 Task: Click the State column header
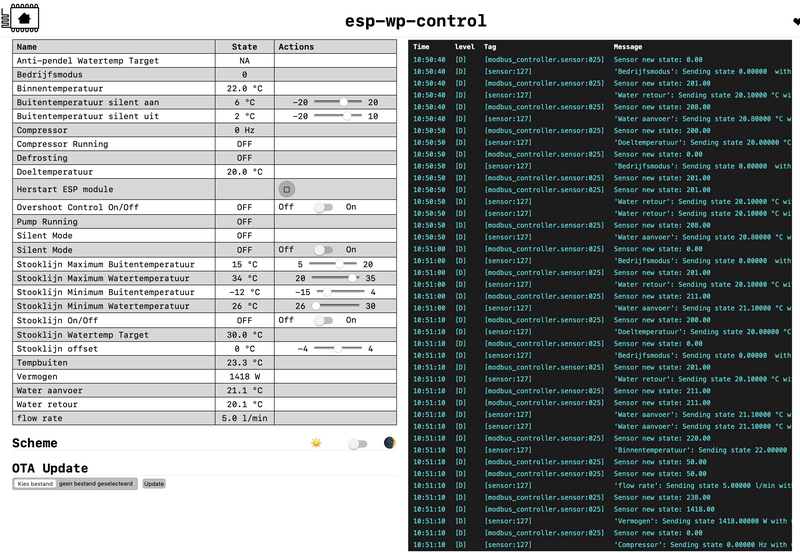point(244,46)
